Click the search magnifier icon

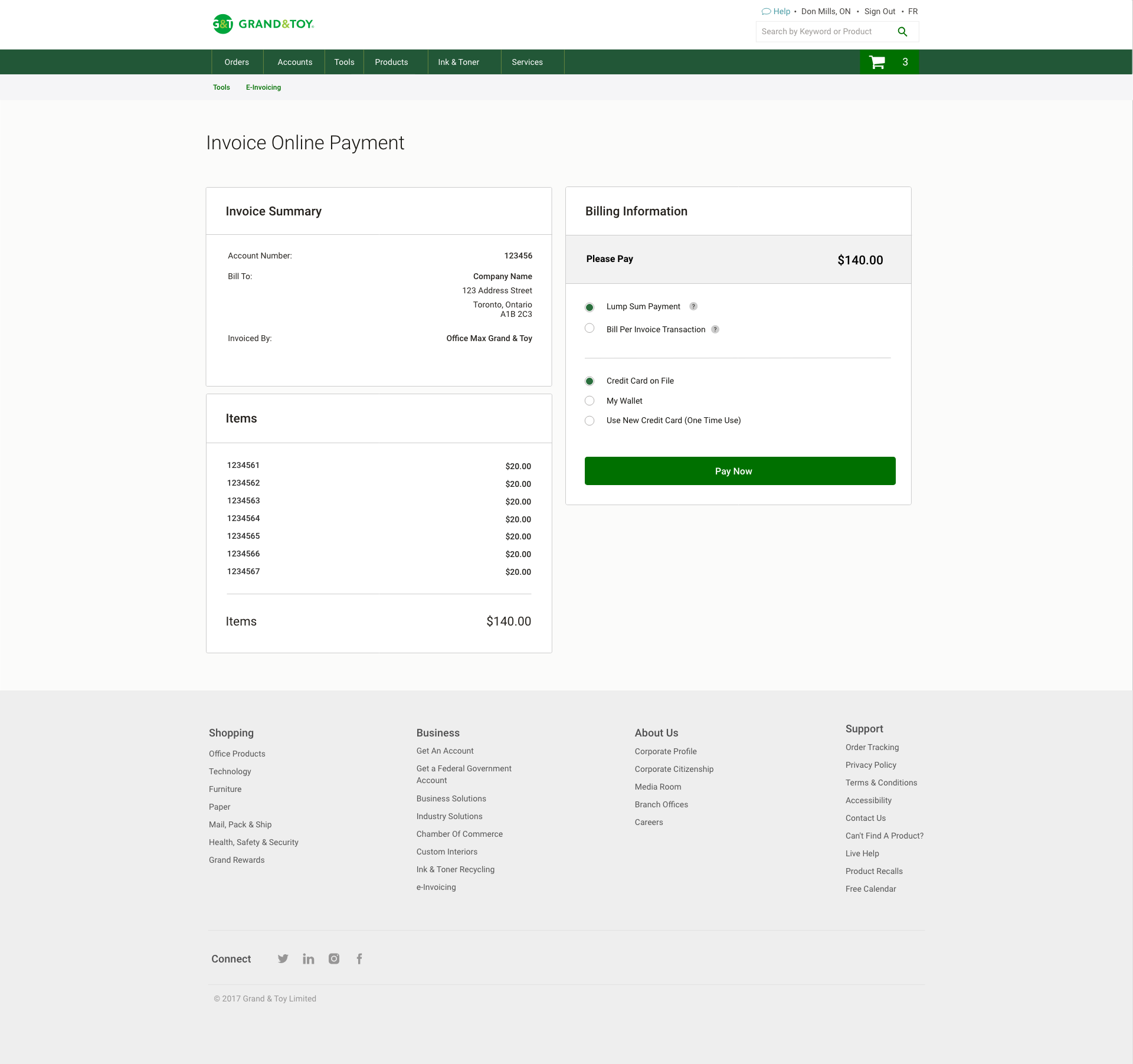tap(902, 32)
